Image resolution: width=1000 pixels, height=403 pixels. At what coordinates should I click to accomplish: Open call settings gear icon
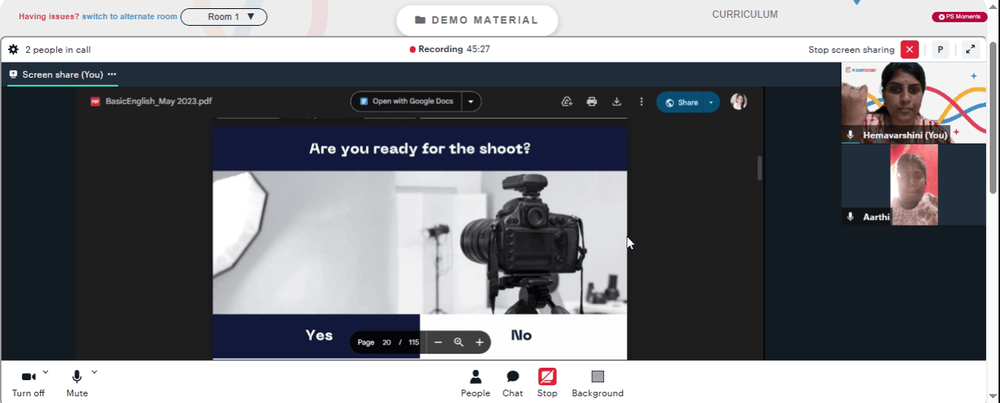tap(13, 49)
